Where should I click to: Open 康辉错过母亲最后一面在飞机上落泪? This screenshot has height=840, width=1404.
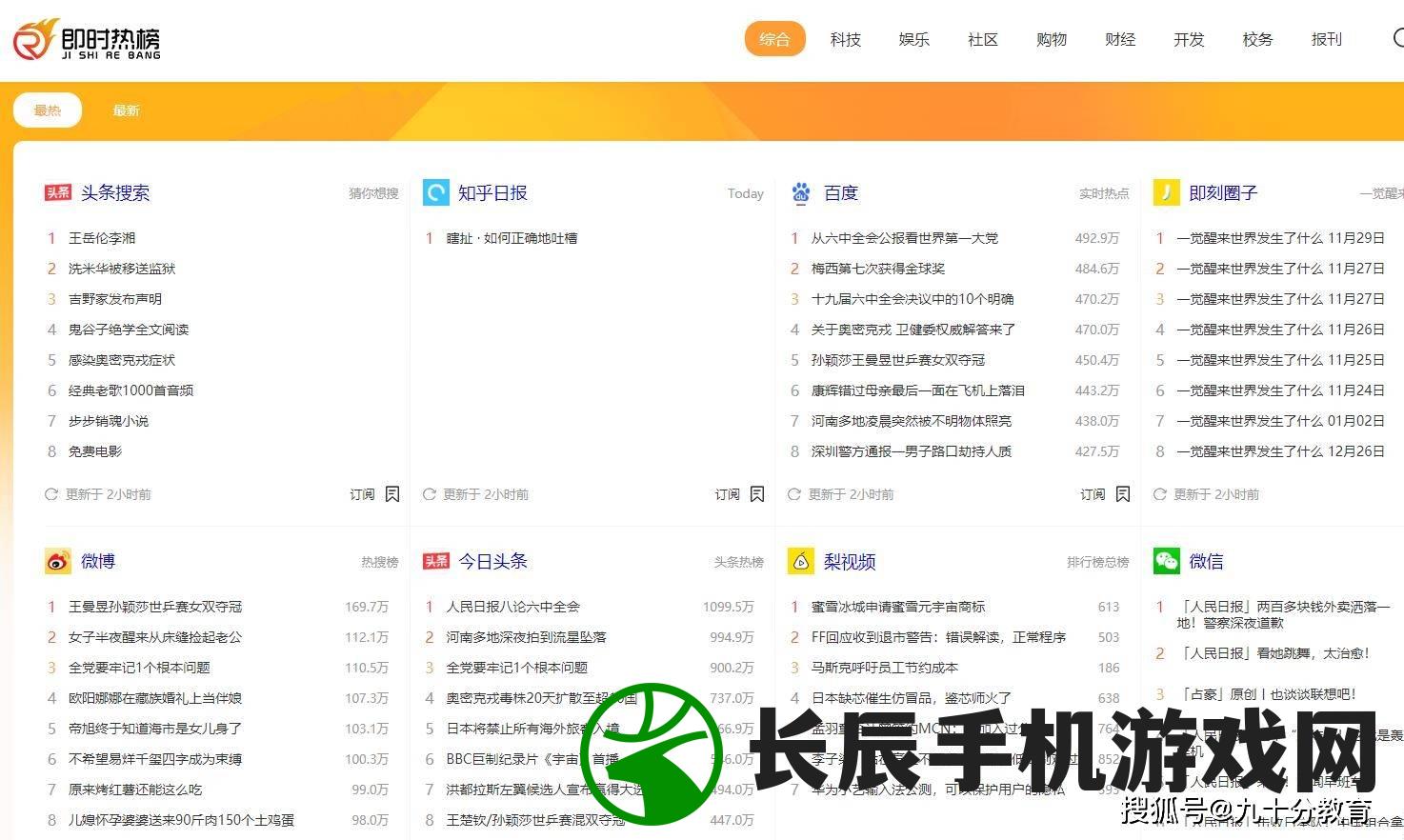(918, 390)
